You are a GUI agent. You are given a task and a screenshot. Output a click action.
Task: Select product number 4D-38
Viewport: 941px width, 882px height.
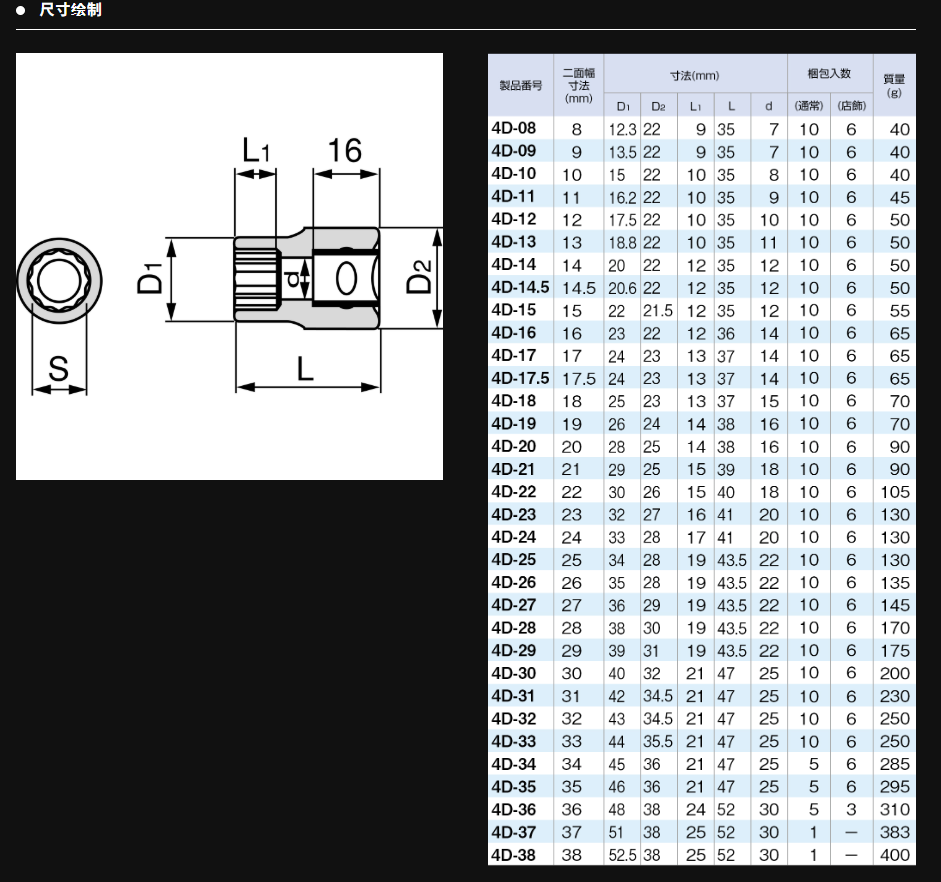[514, 855]
